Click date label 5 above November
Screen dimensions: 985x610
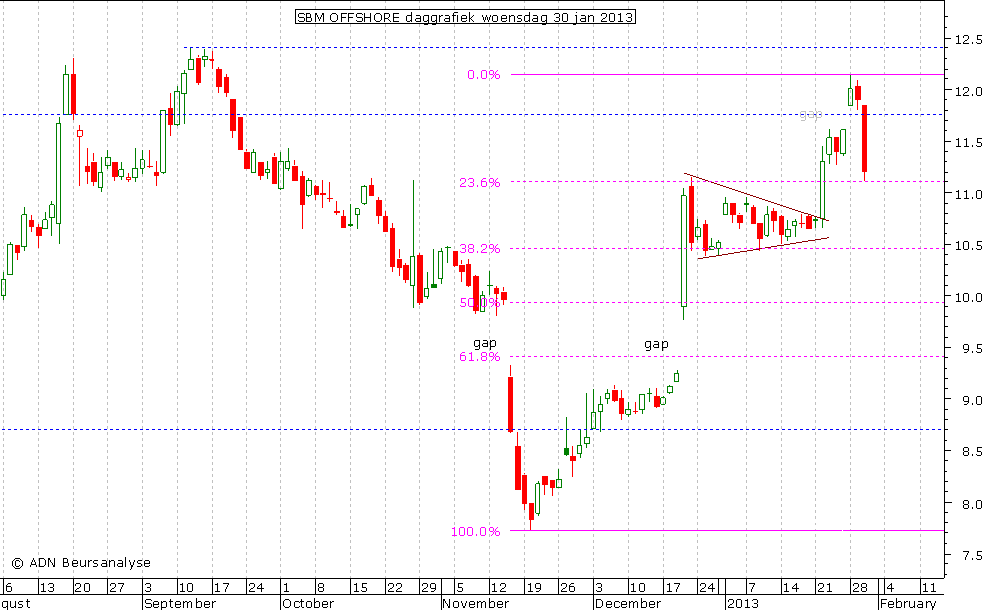(x=460, y=588)
